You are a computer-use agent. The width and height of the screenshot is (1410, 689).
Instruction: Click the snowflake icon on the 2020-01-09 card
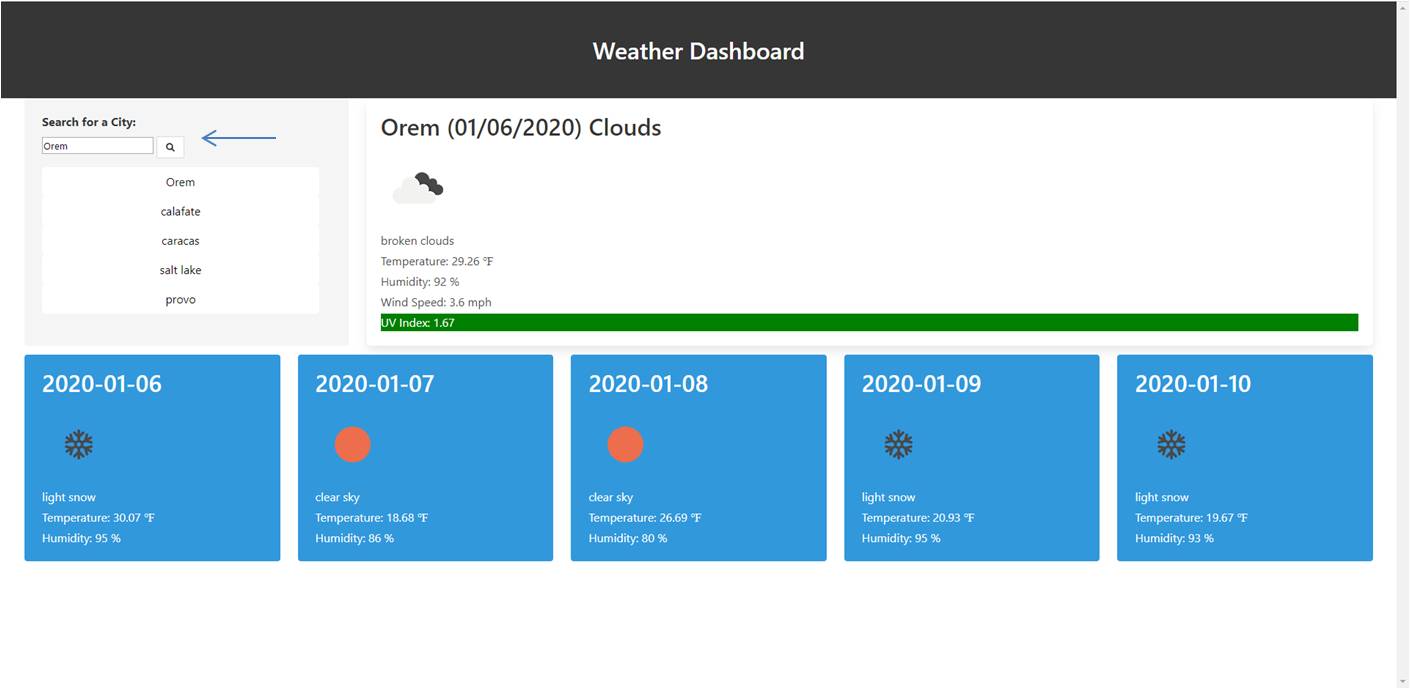tap(899, 445)
